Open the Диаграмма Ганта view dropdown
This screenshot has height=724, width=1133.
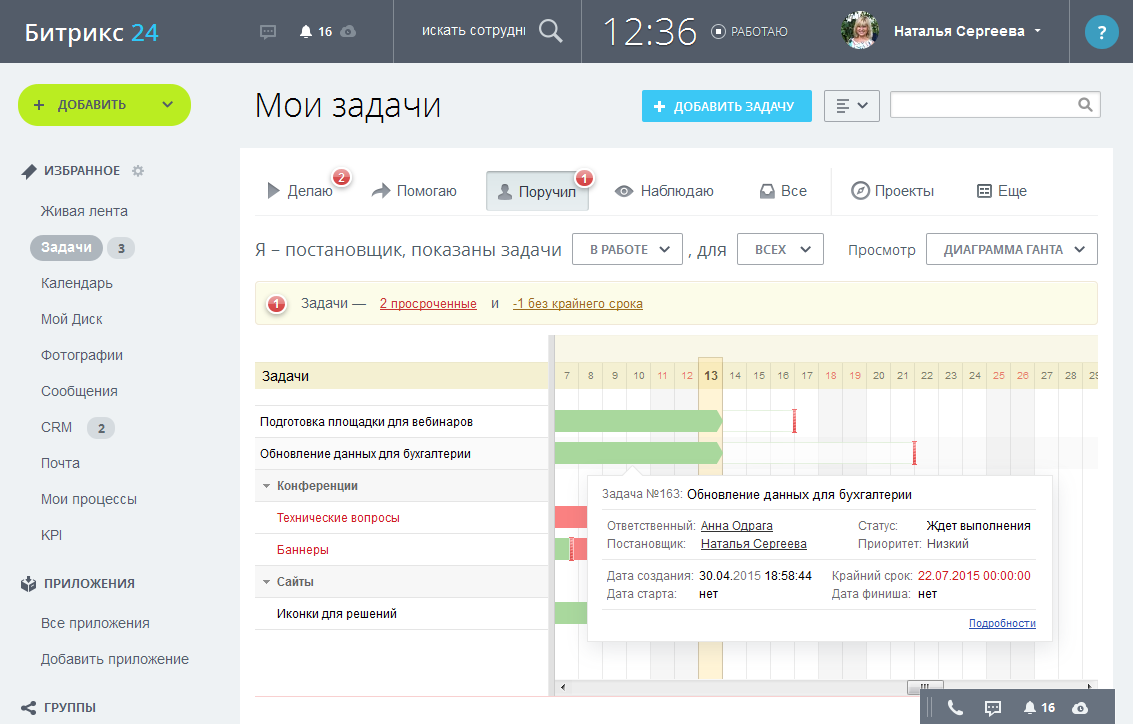coord(1012,250)
